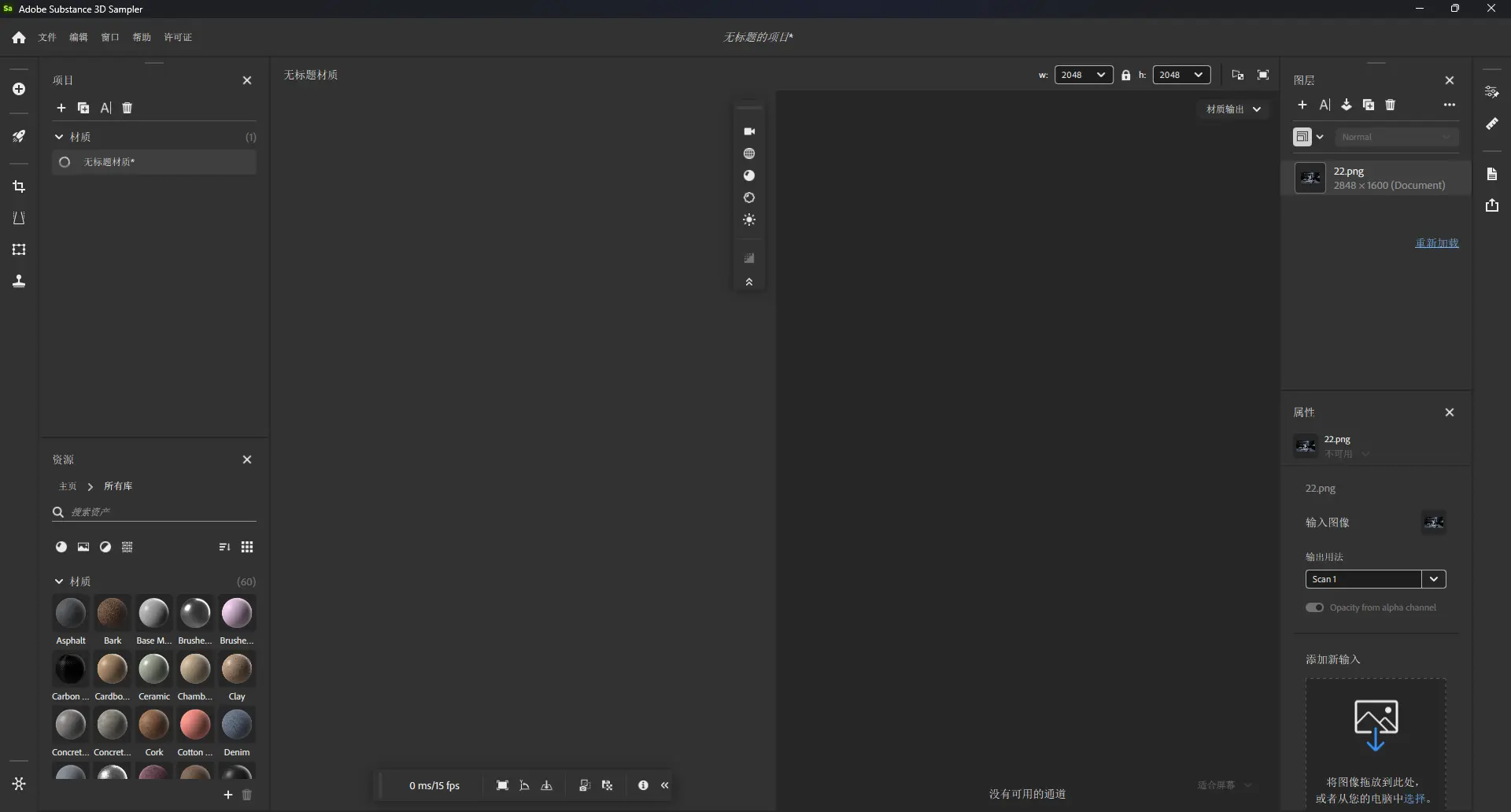Click the asset search field
Viewport: 1511px width, 812px height.
pos(154,512)
